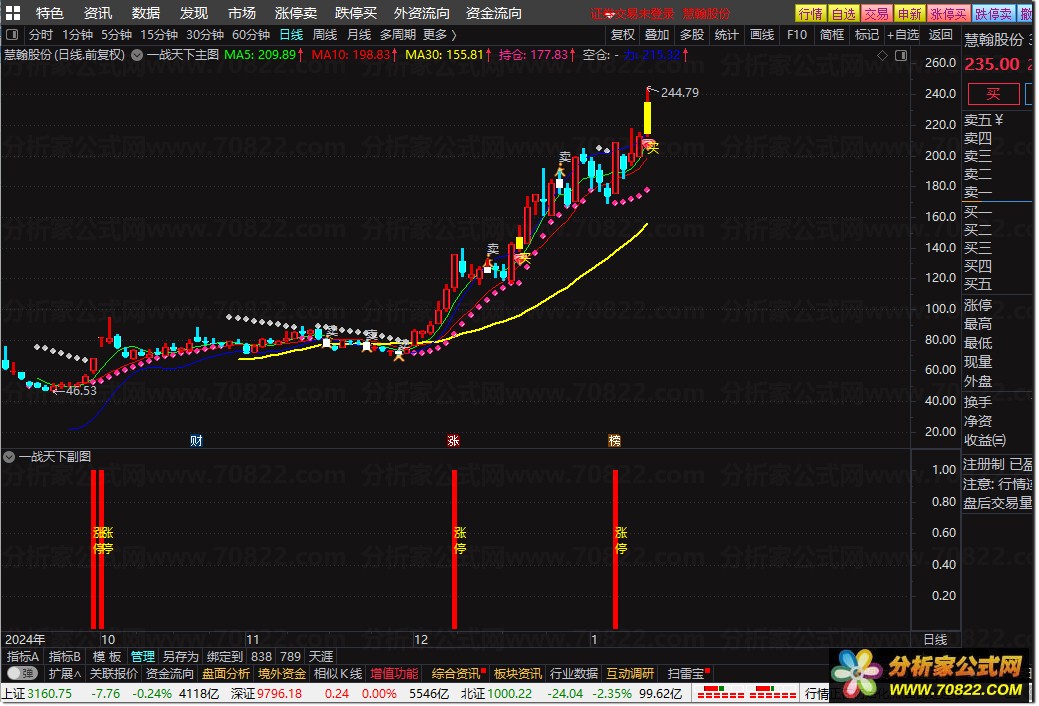This screenshot has height=706, width=1039.
Task: Click the 涨 marker on the chart
Action: 453,441
